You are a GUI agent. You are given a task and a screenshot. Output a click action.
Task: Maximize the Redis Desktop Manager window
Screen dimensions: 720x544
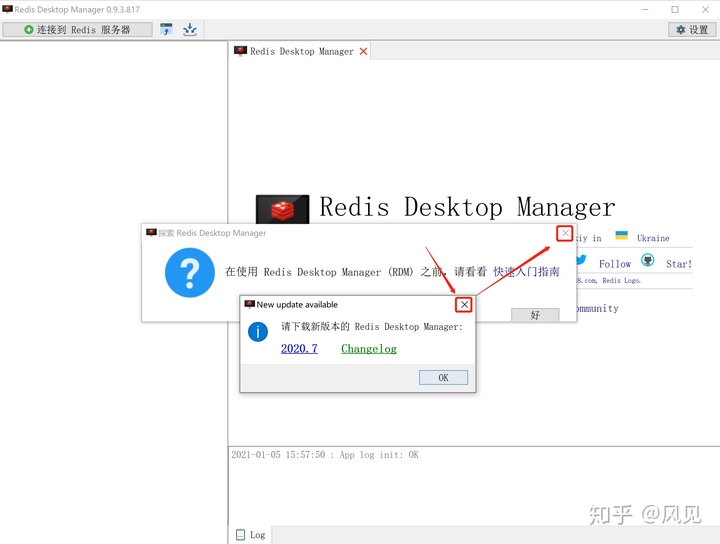point(675,9)
